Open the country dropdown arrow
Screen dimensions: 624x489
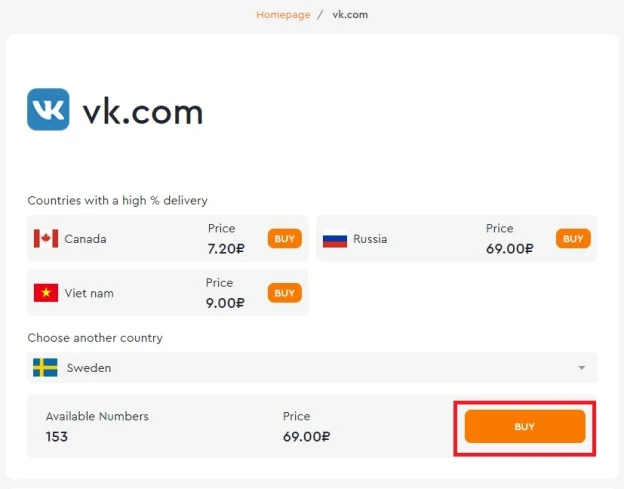[581, 368]
